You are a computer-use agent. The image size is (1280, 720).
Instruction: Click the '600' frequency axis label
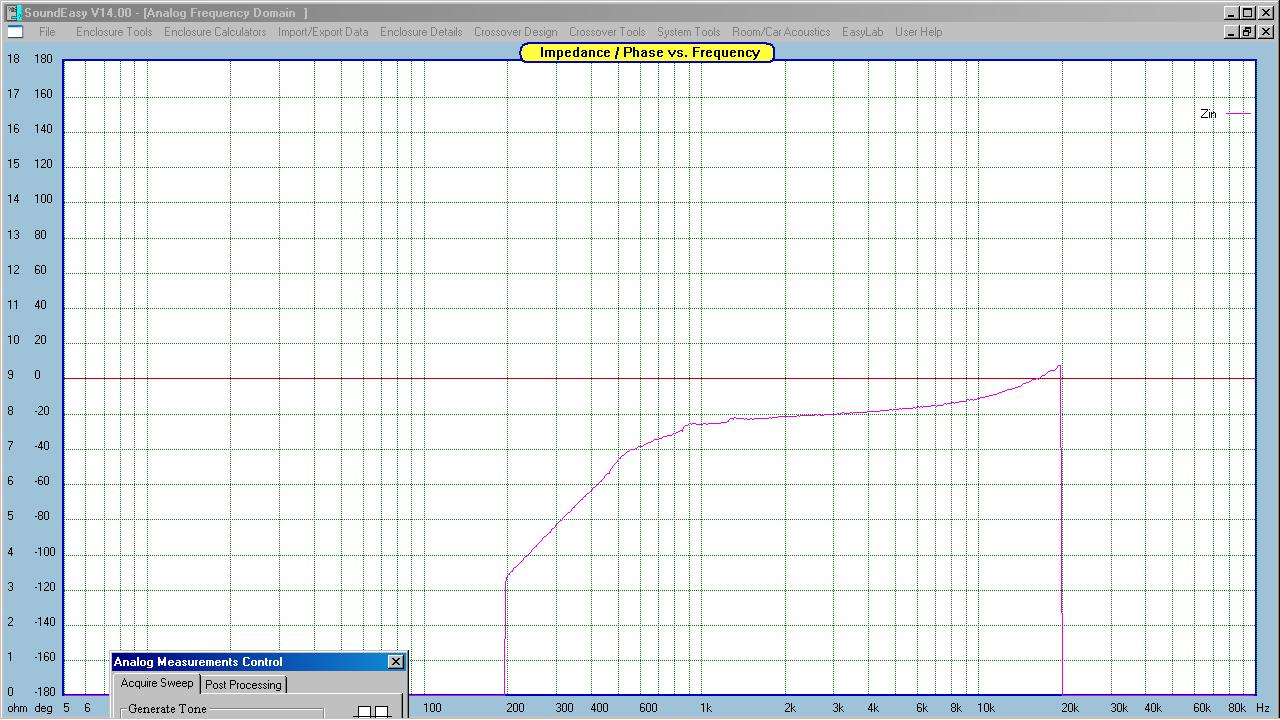click(648, 708)
